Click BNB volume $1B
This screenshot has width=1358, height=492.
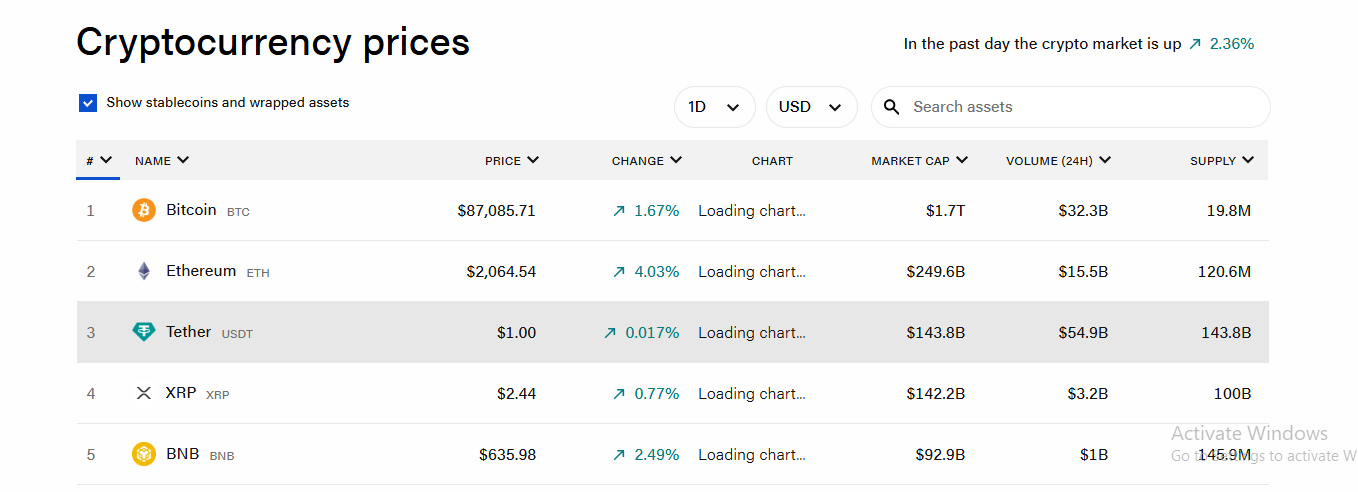[1094, 455]
